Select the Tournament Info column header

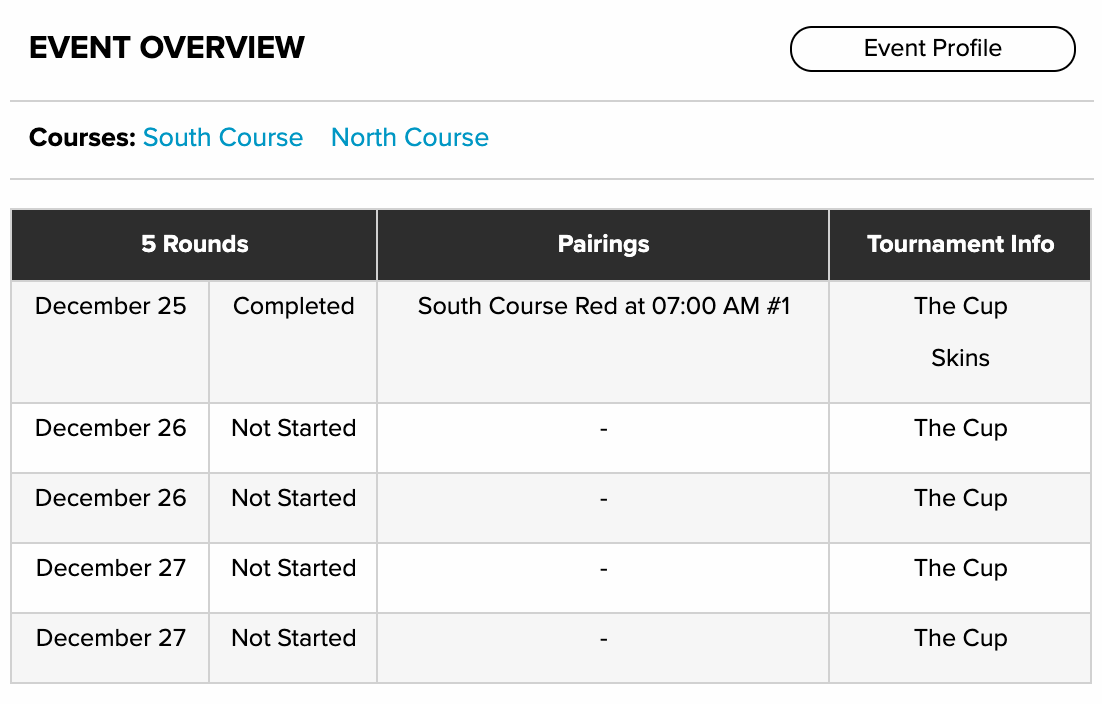[x=960, y=245]
